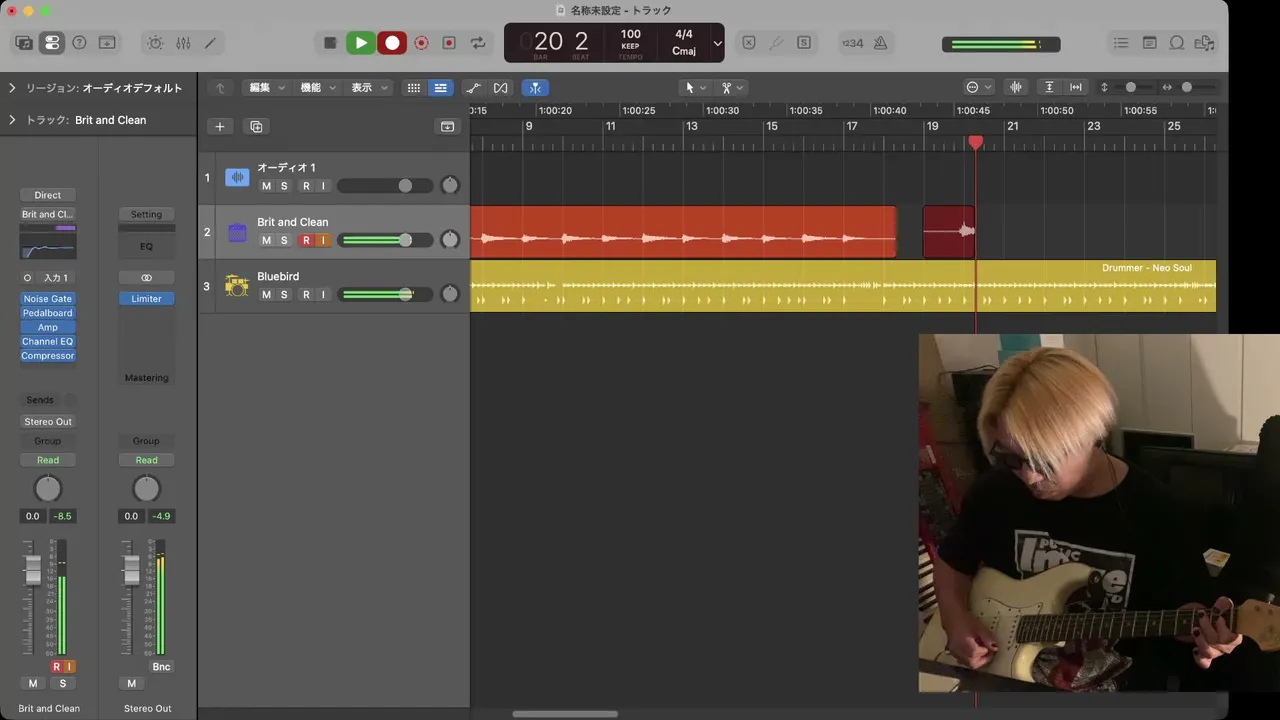Image resolution: width=1280 pixels, height=720 pixels.
Task: Toggle the blue catch playhead button
Action: (535, 88)
